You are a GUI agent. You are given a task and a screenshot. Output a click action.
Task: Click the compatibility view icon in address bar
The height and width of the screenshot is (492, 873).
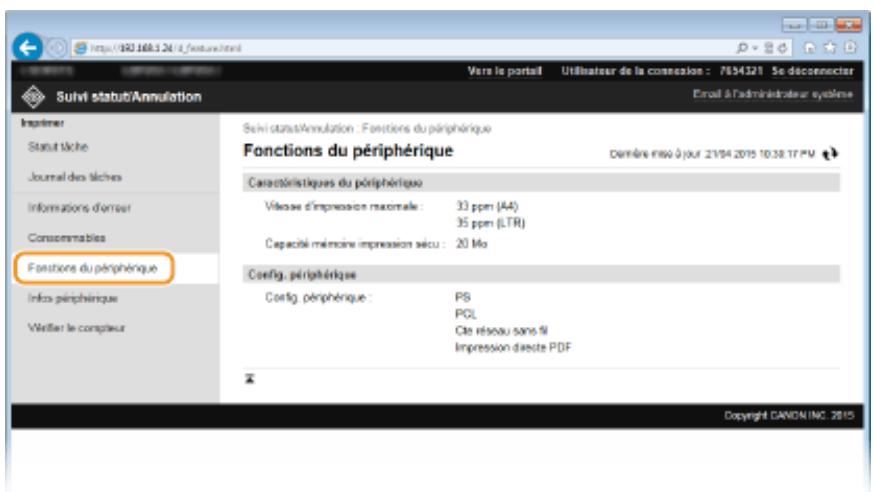tap(769, 48)
